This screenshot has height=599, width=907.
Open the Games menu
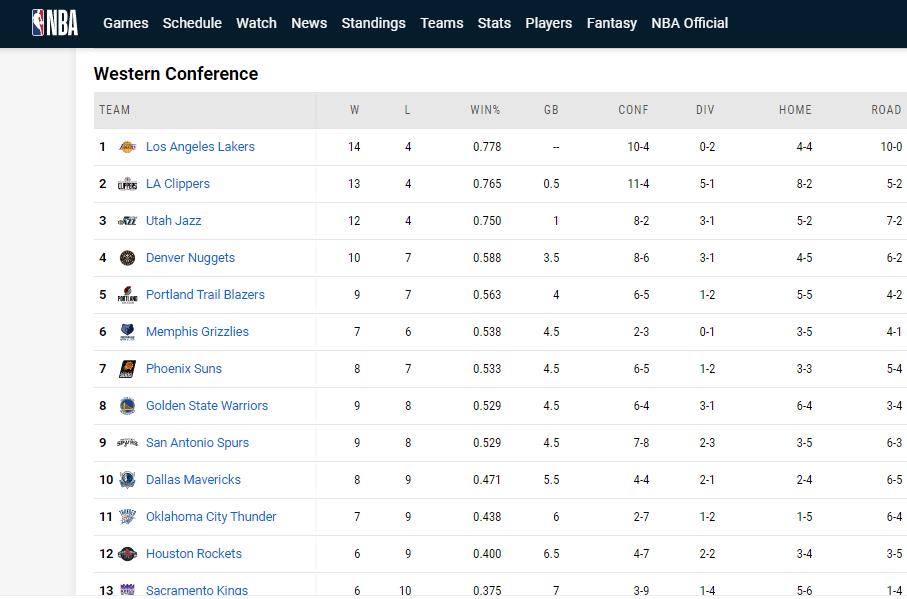coord(126,23)
